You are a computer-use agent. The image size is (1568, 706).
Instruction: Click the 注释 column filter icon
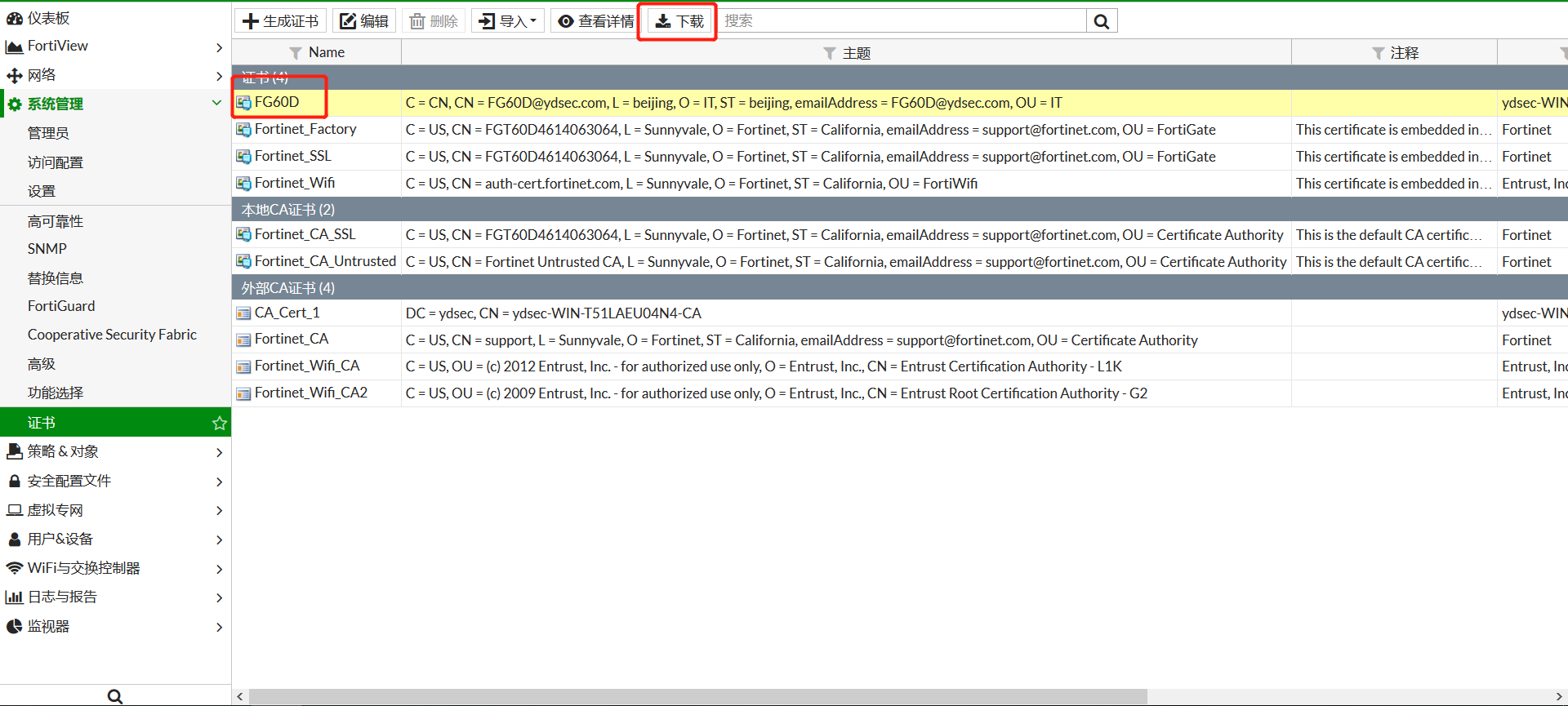(1378, 53)
